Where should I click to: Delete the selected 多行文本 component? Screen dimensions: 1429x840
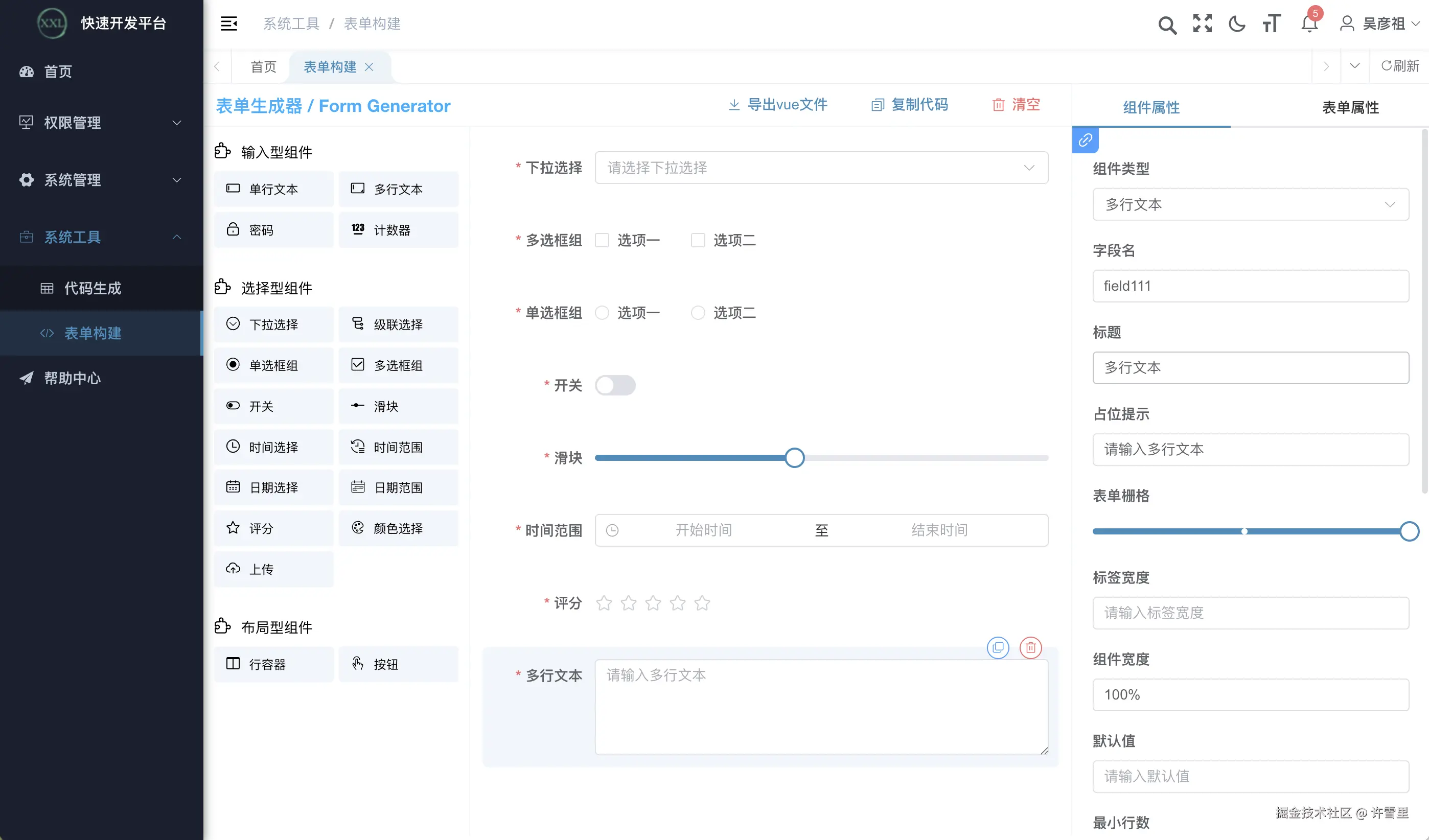point(1030,647)
